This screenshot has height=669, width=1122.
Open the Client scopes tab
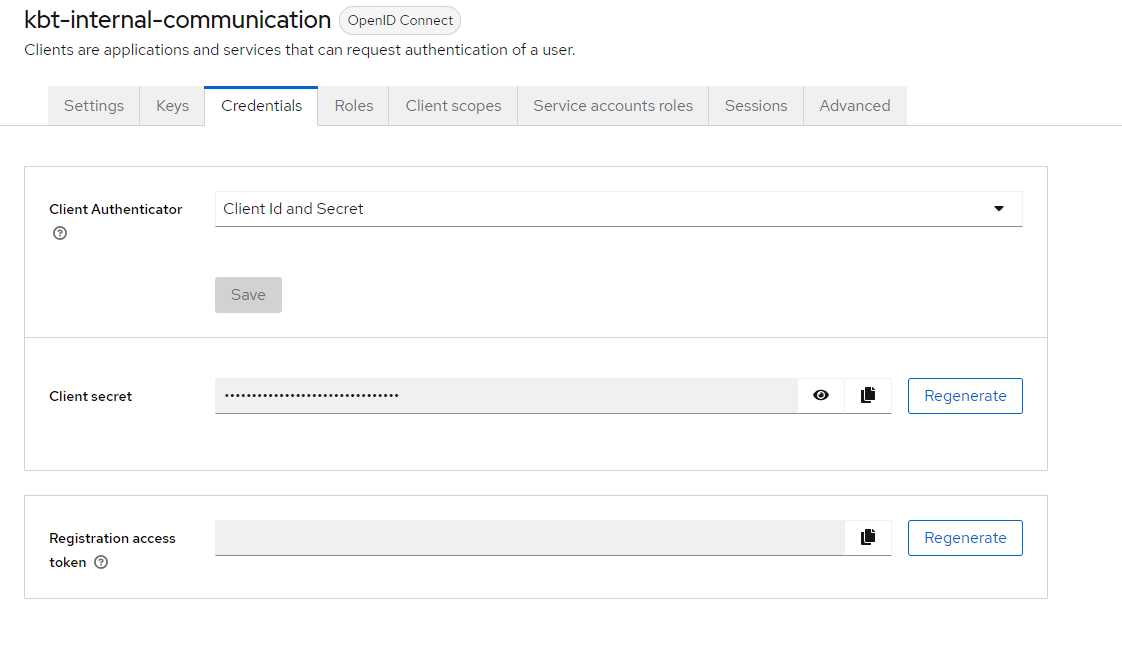click(x=454, y=106)
